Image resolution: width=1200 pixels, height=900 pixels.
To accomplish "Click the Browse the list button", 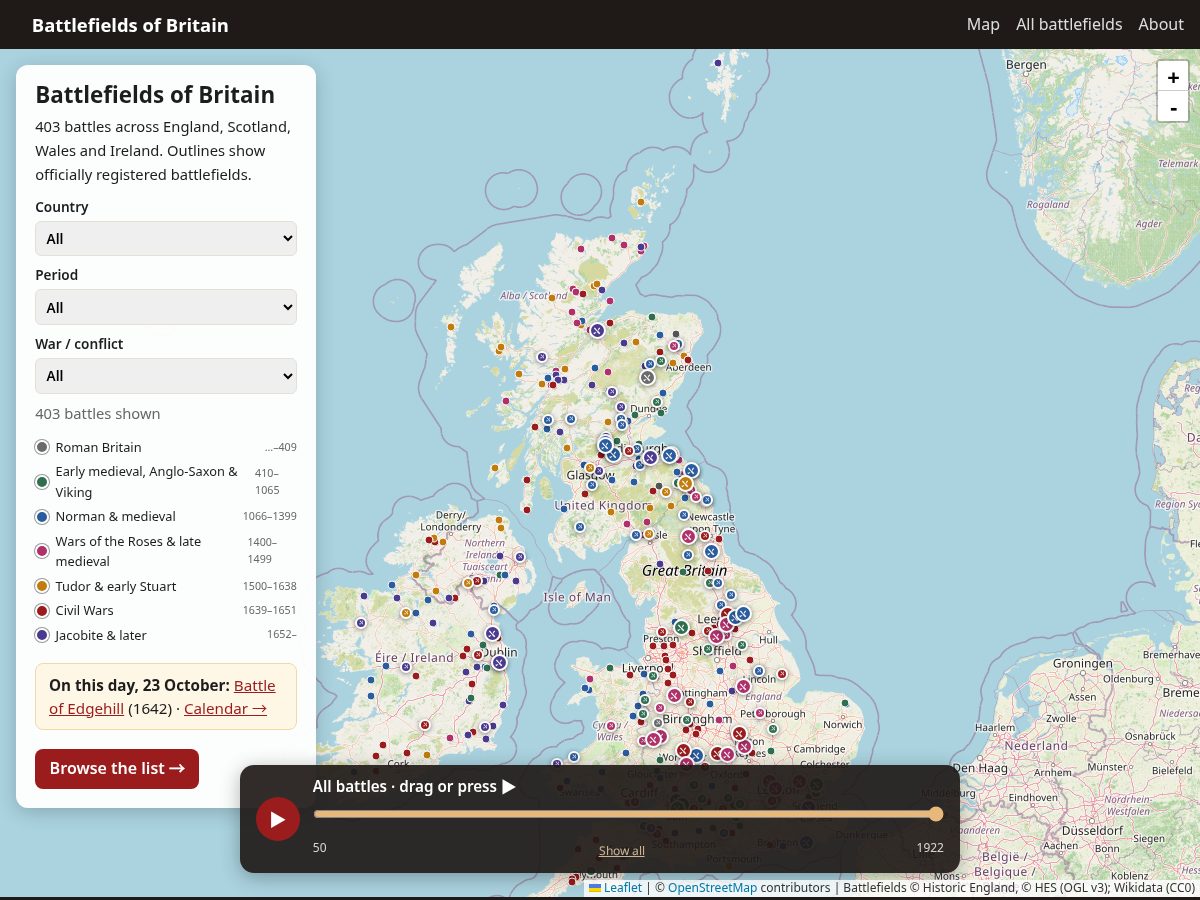I will [117, 768].
